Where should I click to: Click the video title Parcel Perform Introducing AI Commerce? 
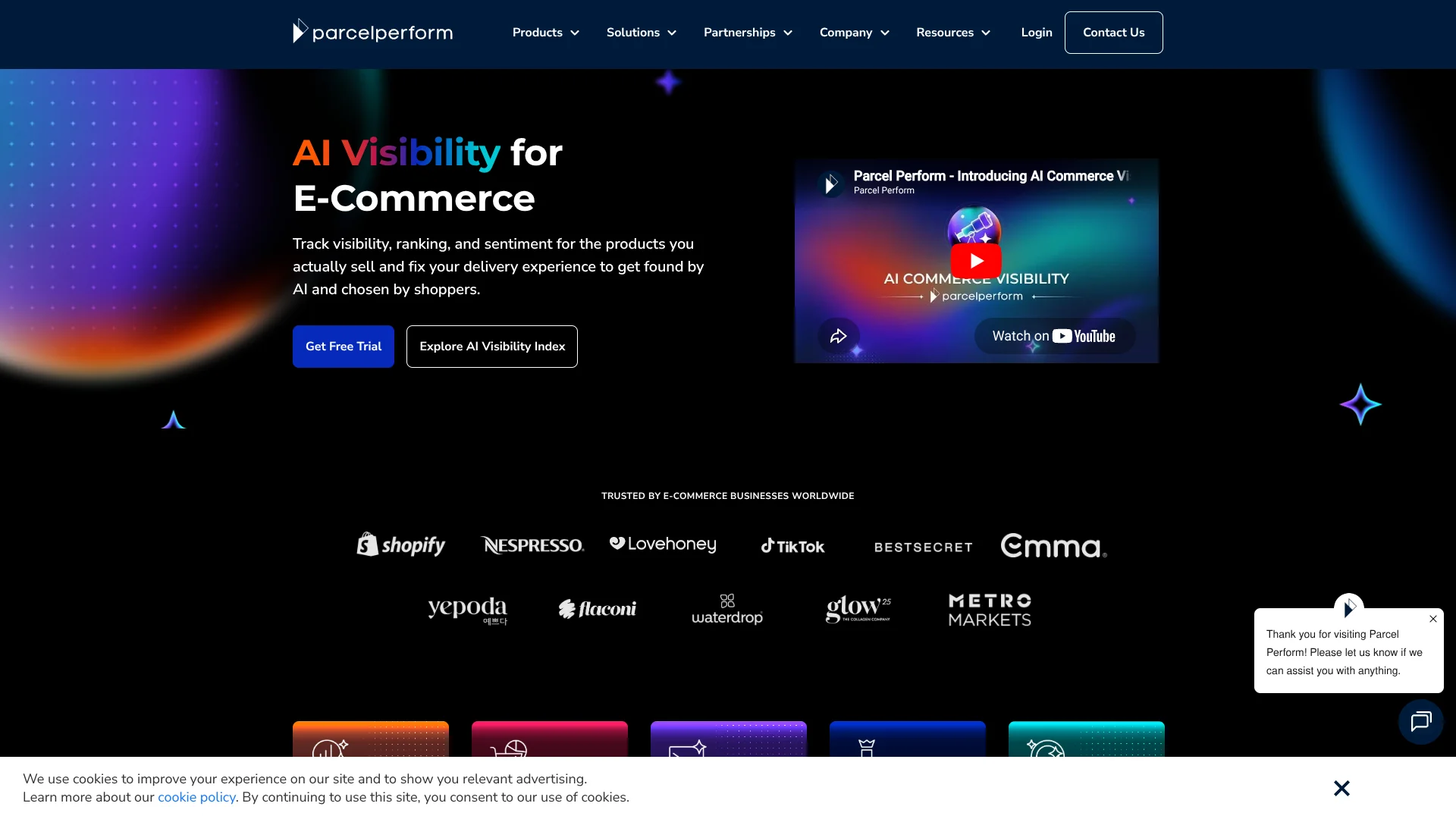pos(991,176)
